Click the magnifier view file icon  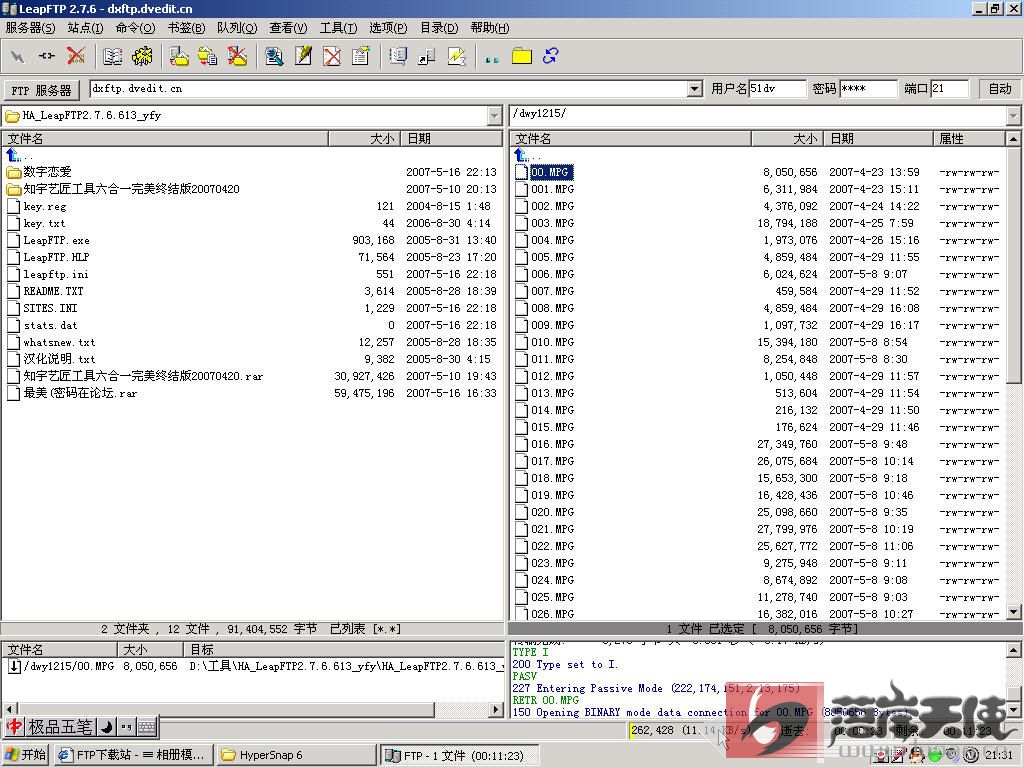tap(274, 57)
